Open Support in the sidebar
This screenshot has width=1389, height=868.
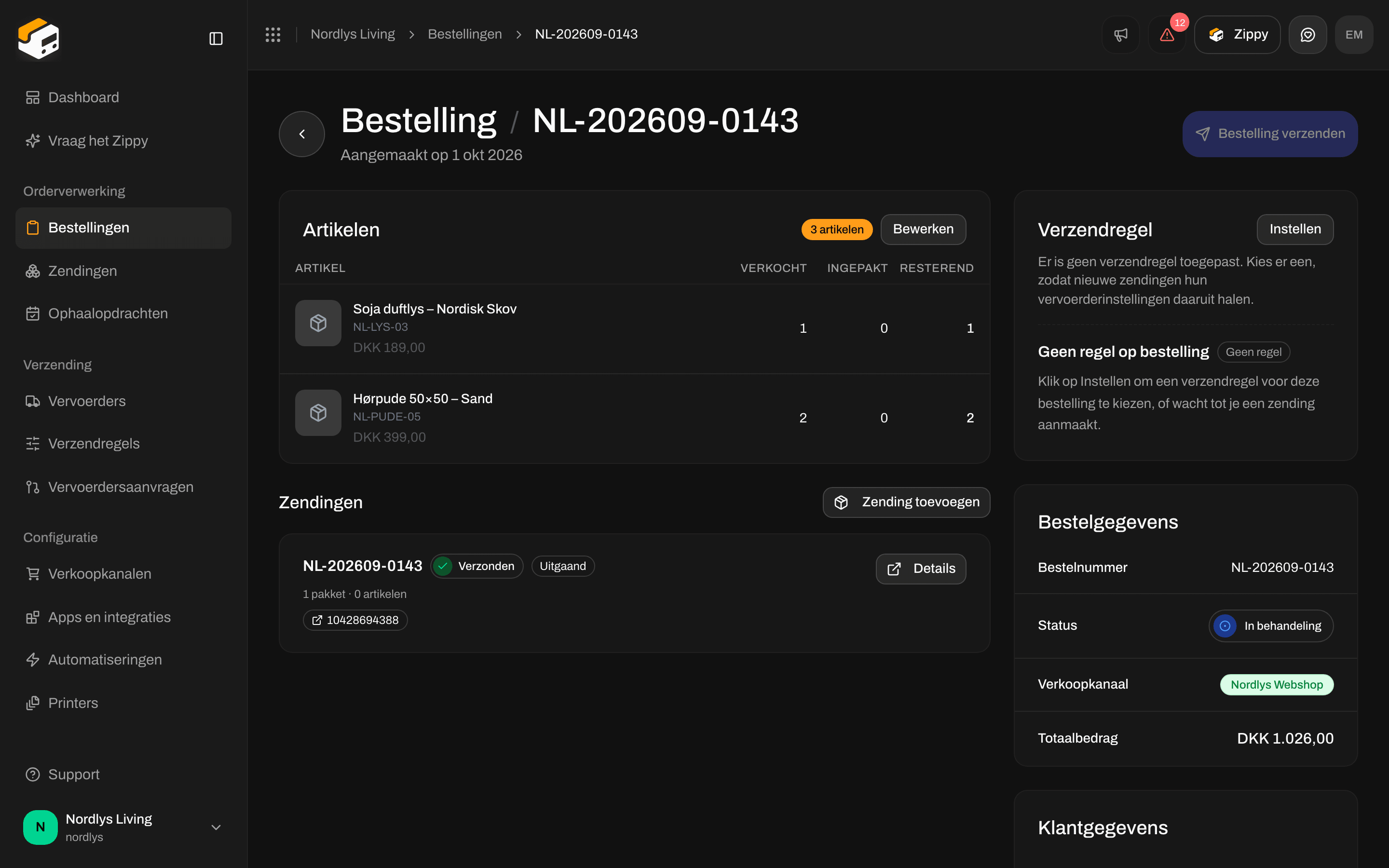click(123, 774)
